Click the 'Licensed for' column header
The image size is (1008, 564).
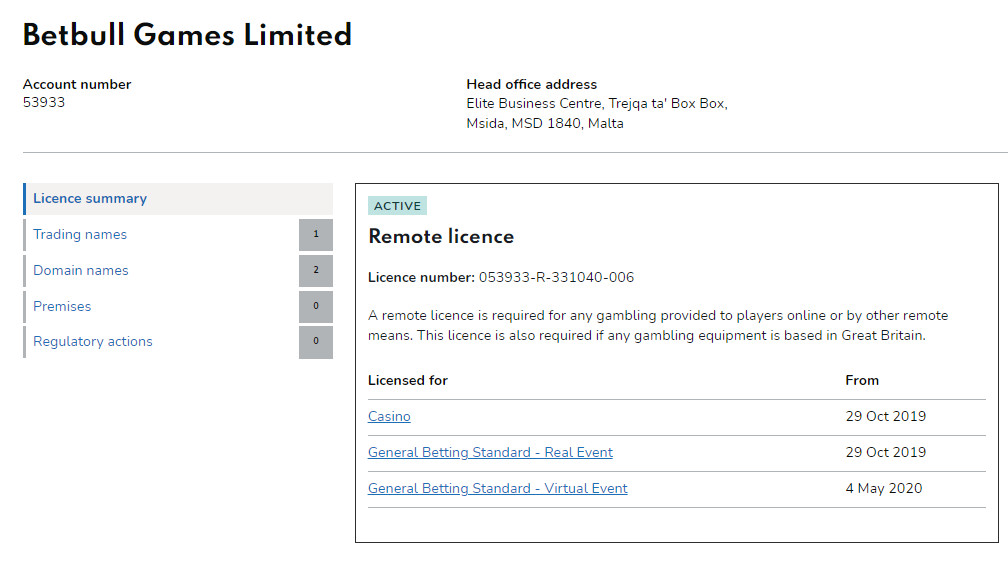(408, 381)
